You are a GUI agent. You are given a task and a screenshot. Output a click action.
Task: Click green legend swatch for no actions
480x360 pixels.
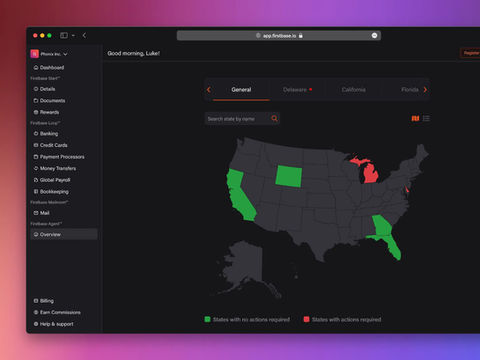coord(207,319)
